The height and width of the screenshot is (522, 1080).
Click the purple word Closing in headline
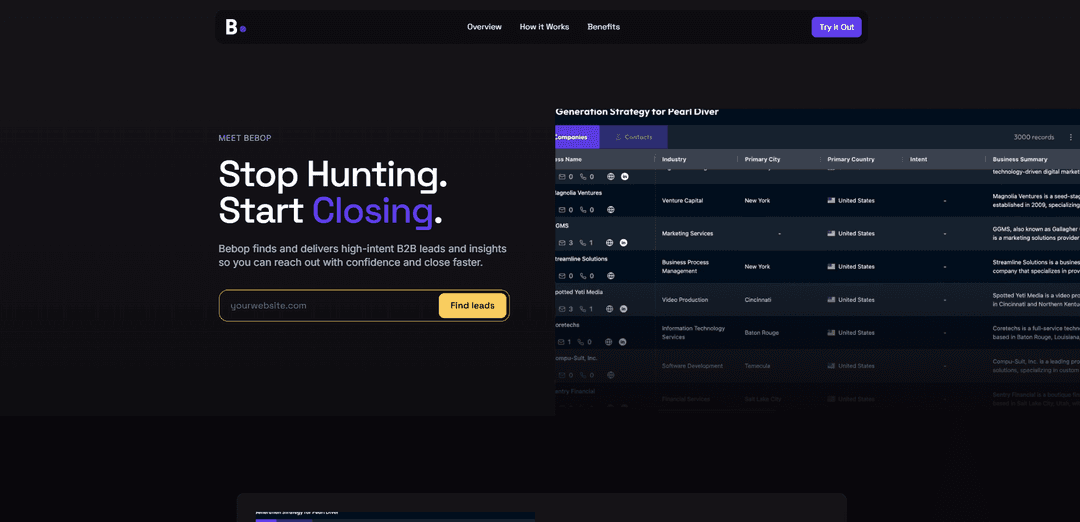coord(373,211)
